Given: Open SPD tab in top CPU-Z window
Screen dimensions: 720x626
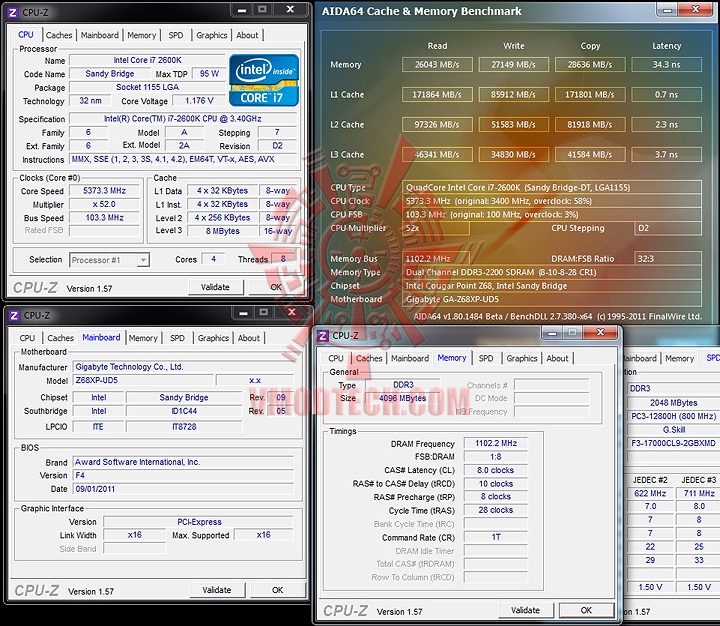Looking at the screenshot, I should [x=176, y=35].
